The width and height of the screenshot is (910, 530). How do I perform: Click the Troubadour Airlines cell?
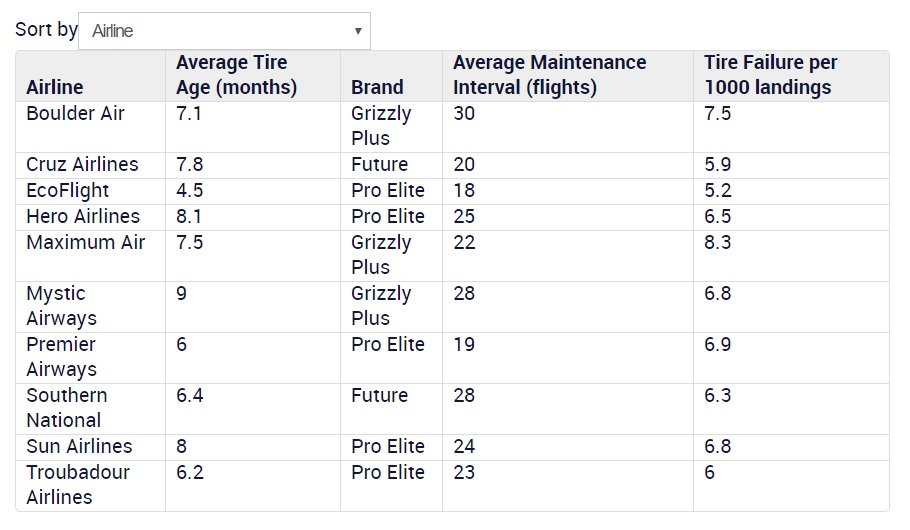(78, 484)
